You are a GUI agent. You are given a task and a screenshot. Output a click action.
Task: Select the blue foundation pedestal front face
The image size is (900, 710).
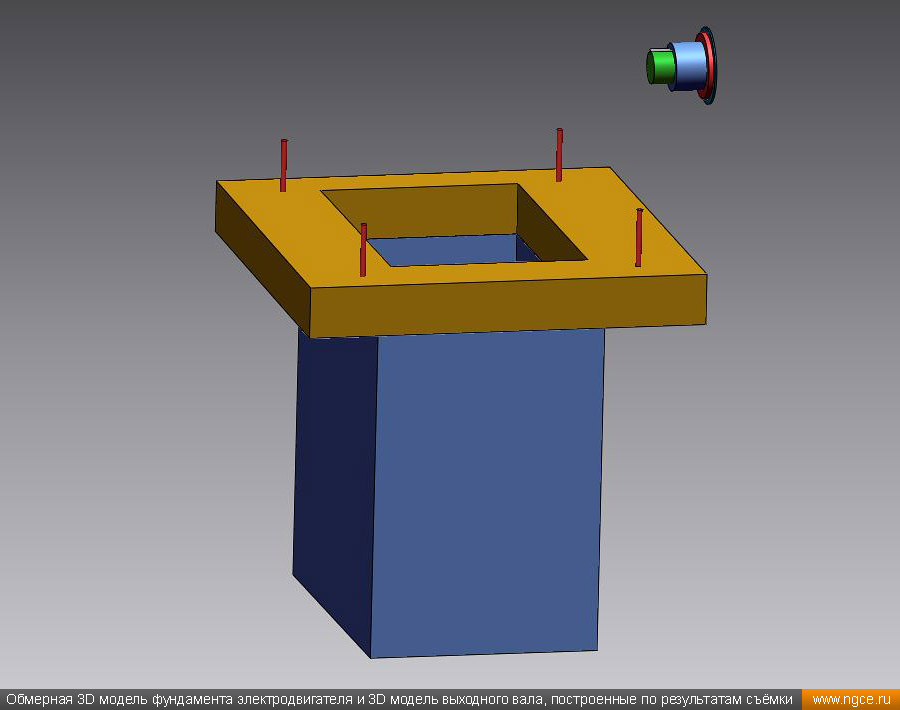(x=486, y=494)
